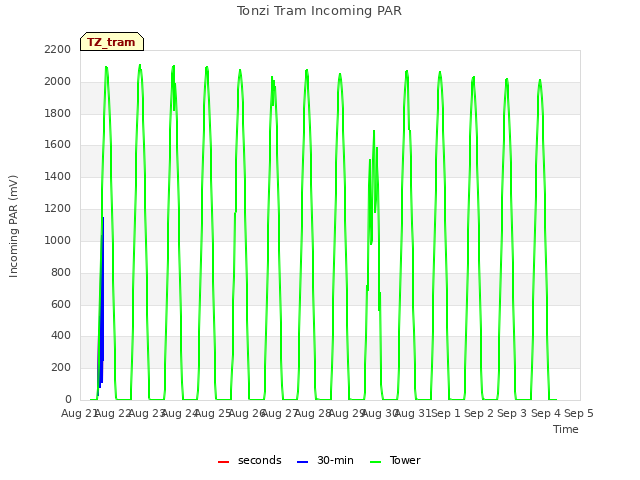640x480 pixels.
Task: Click the 200 y-axis tick label
Action: (x=61, y=367)
